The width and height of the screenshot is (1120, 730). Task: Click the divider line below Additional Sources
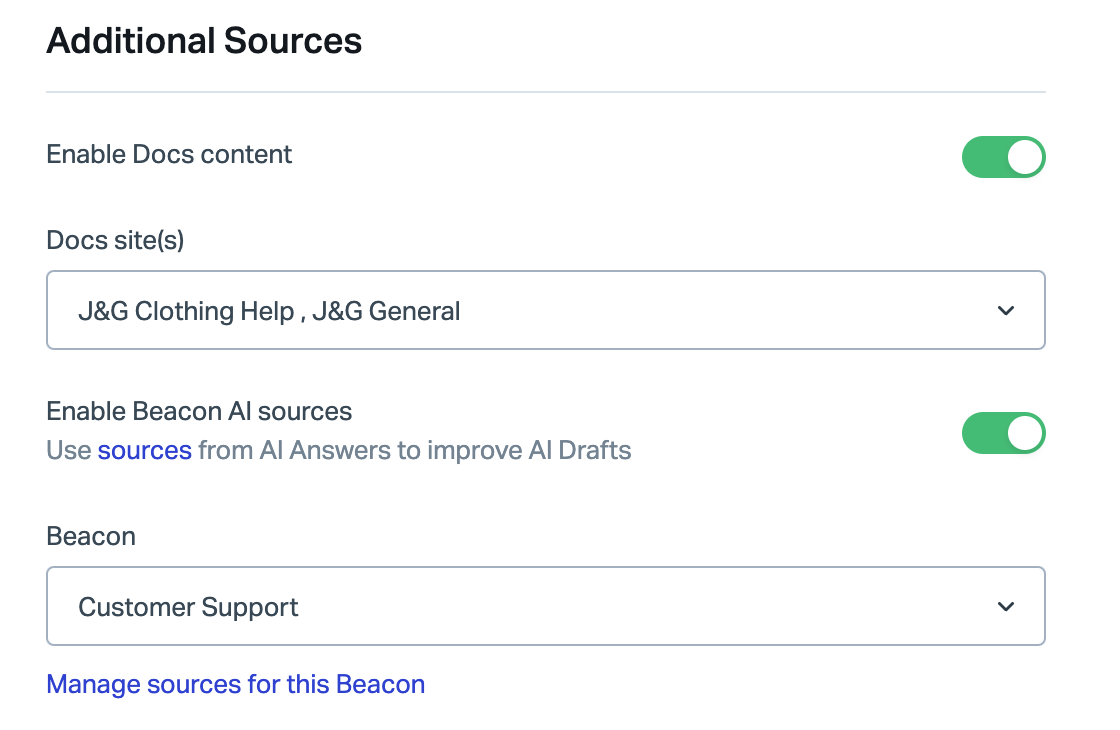[546, 91]
